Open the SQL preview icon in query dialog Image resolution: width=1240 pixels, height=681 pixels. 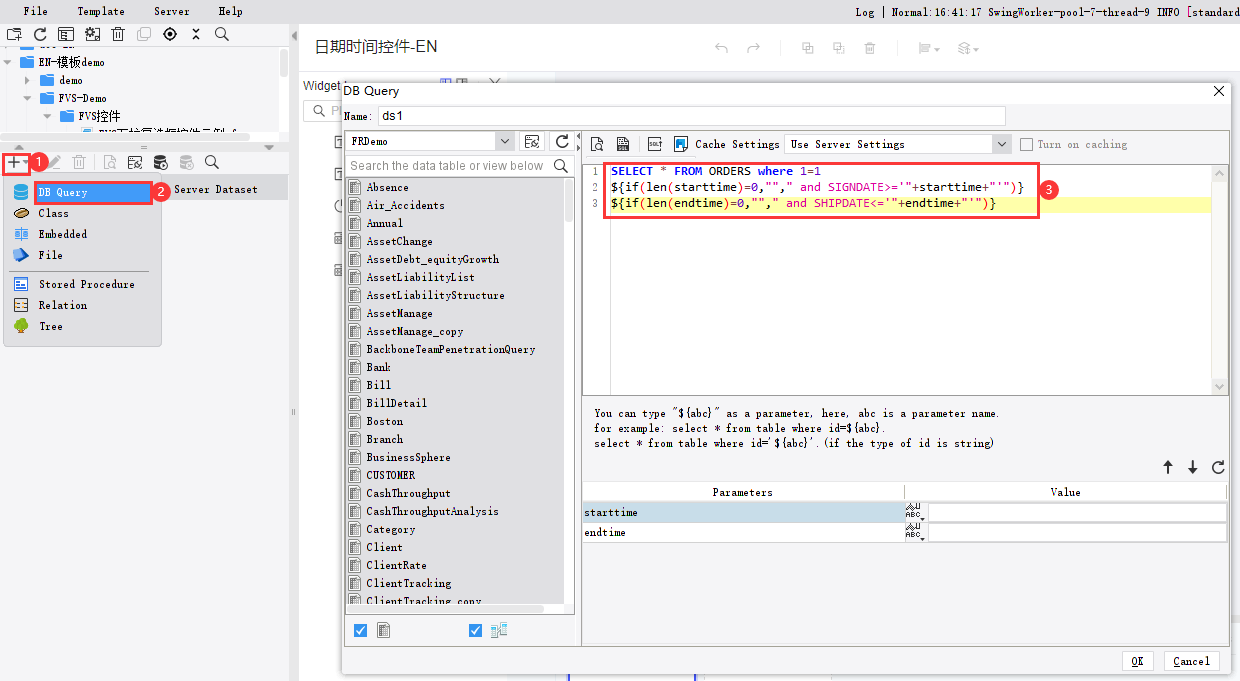pyautogui.click(x=597, y=143)
